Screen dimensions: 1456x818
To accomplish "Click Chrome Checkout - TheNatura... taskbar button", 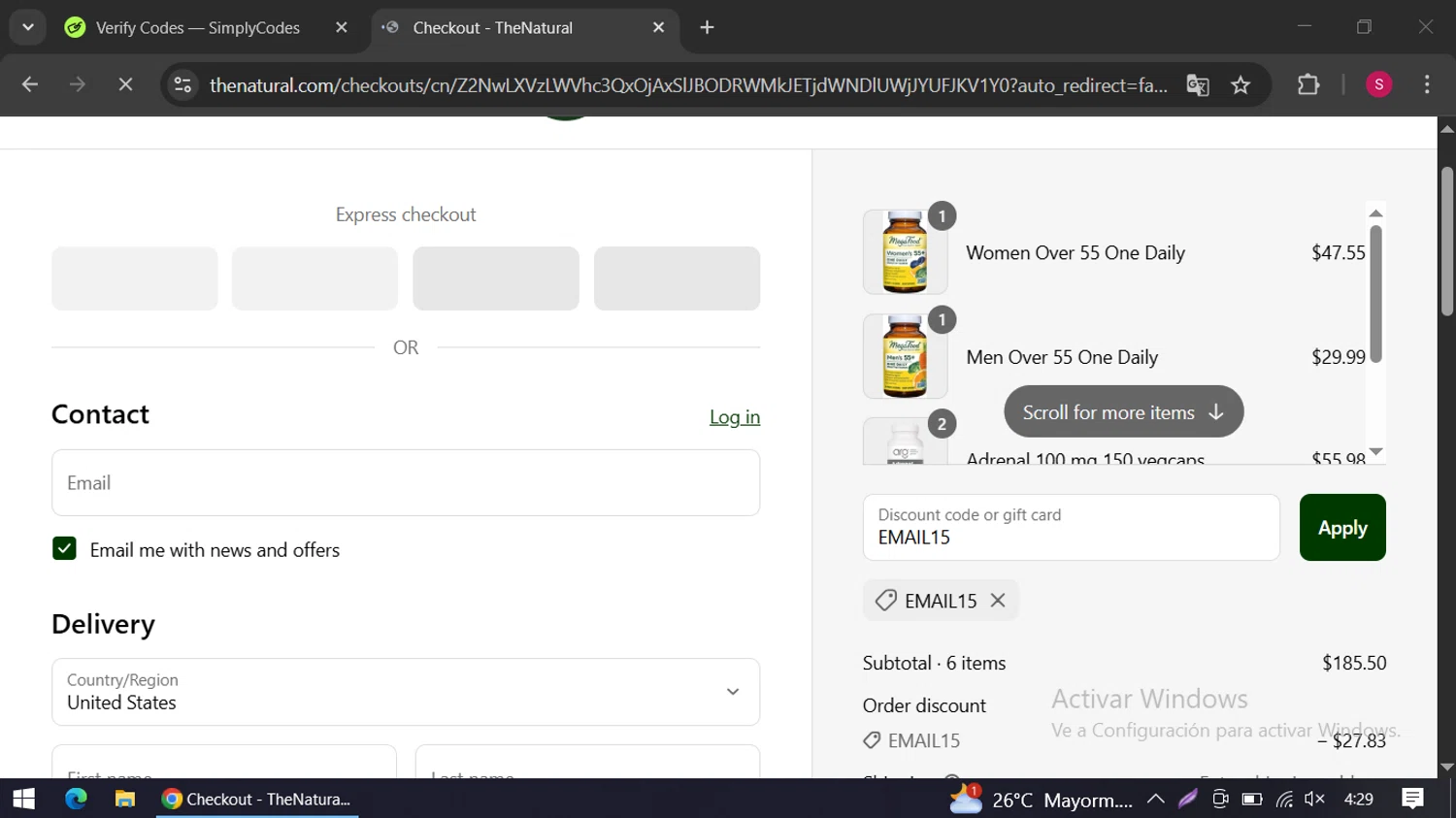I will coord(257,799).
